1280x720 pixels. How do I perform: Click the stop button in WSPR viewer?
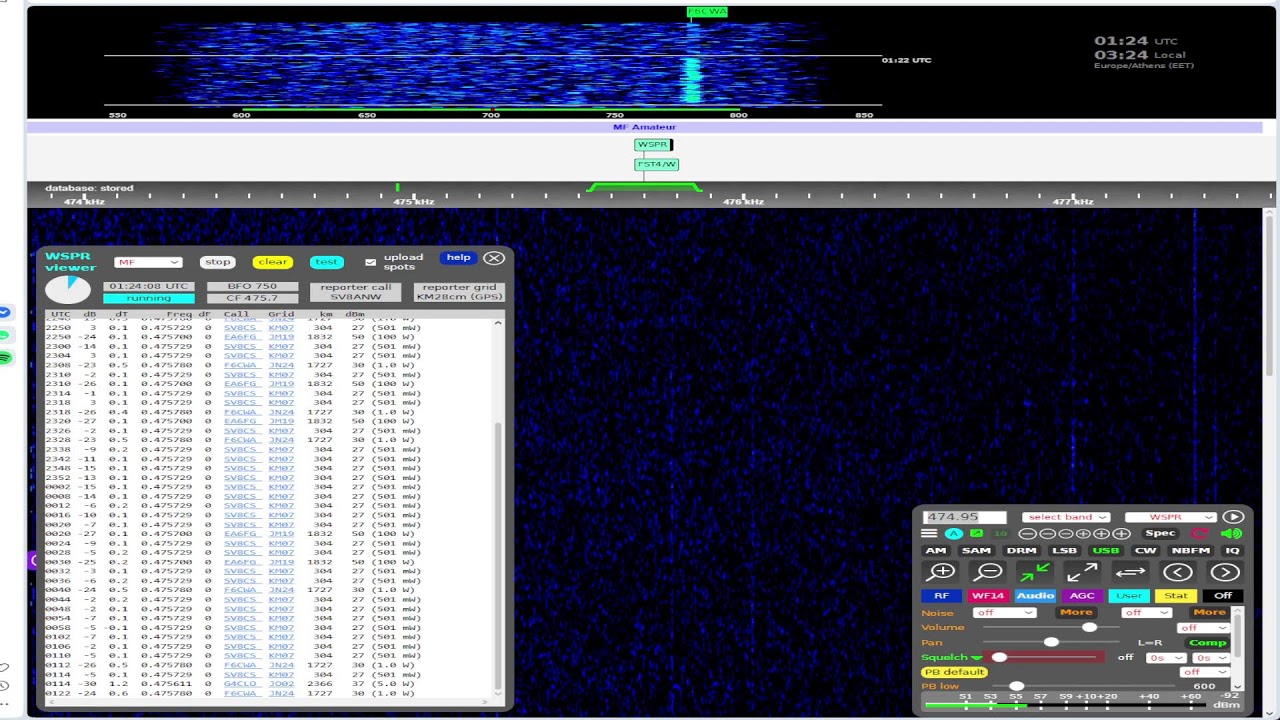click(x=217, y=262)
